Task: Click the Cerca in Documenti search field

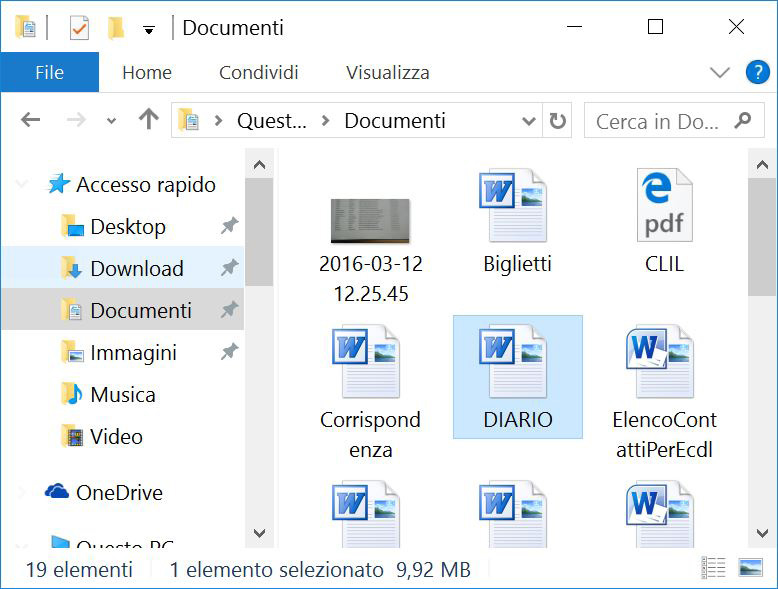Action: click(657, 121)
